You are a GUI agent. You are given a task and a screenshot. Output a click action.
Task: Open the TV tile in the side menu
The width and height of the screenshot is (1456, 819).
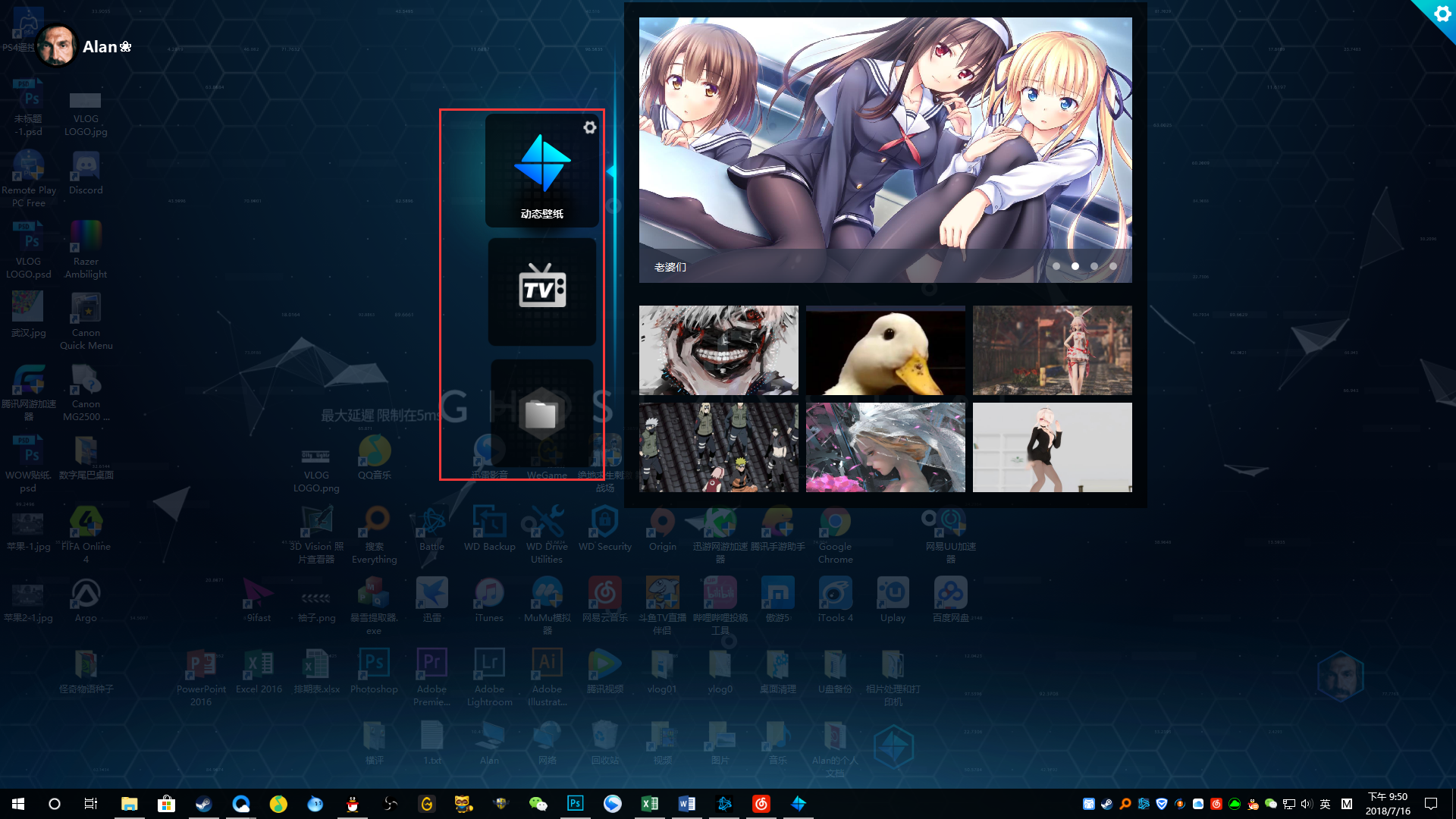tap(541, 292)
